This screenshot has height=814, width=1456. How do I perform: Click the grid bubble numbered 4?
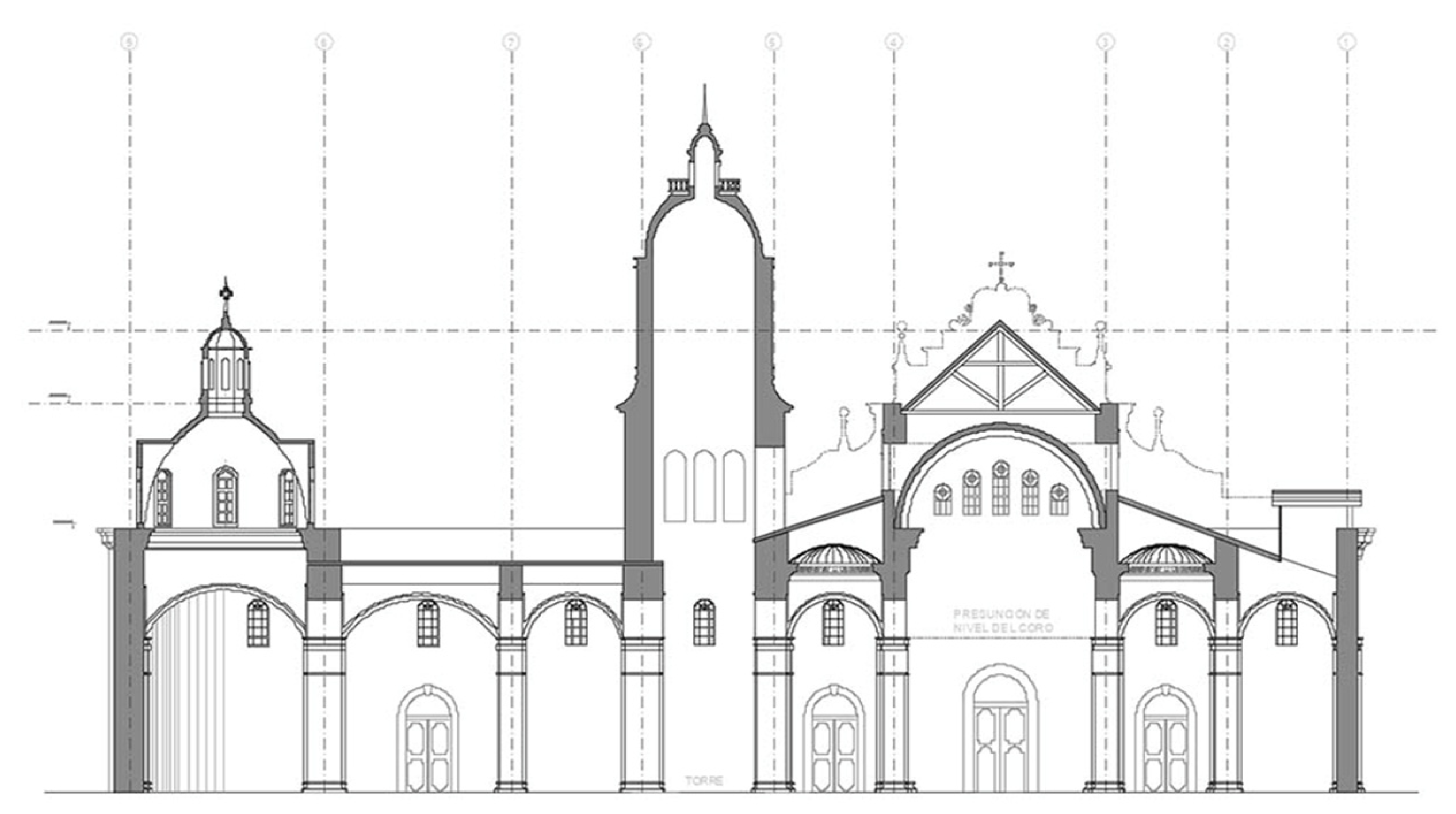coord(893,42)
